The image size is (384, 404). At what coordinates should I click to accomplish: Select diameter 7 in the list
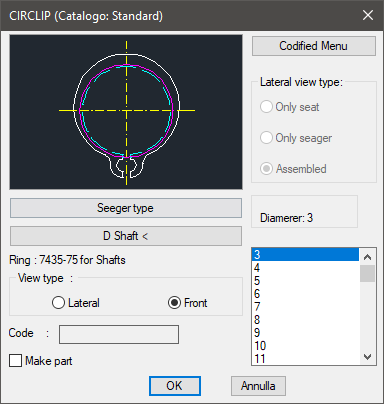point(306,307)
